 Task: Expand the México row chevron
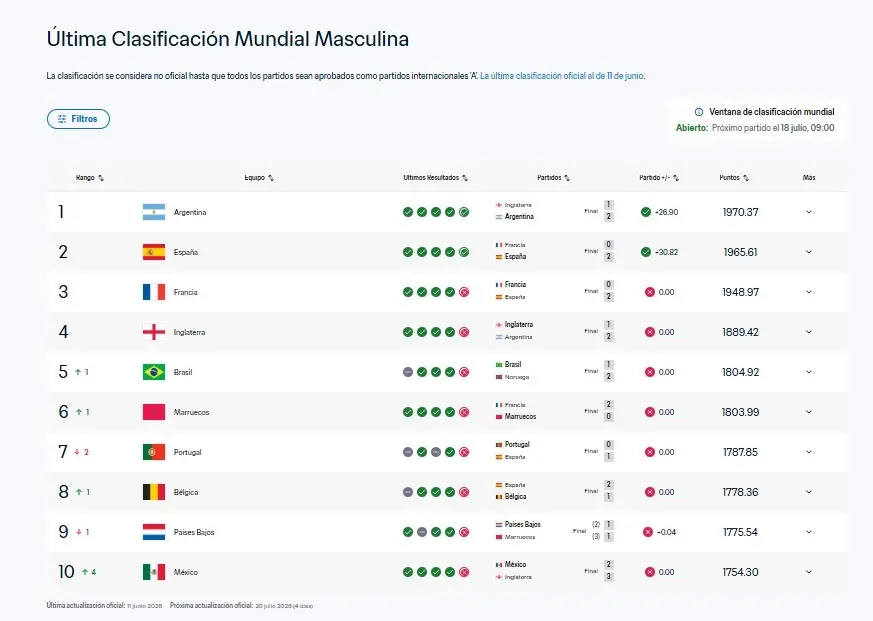[x=809, y=572]
